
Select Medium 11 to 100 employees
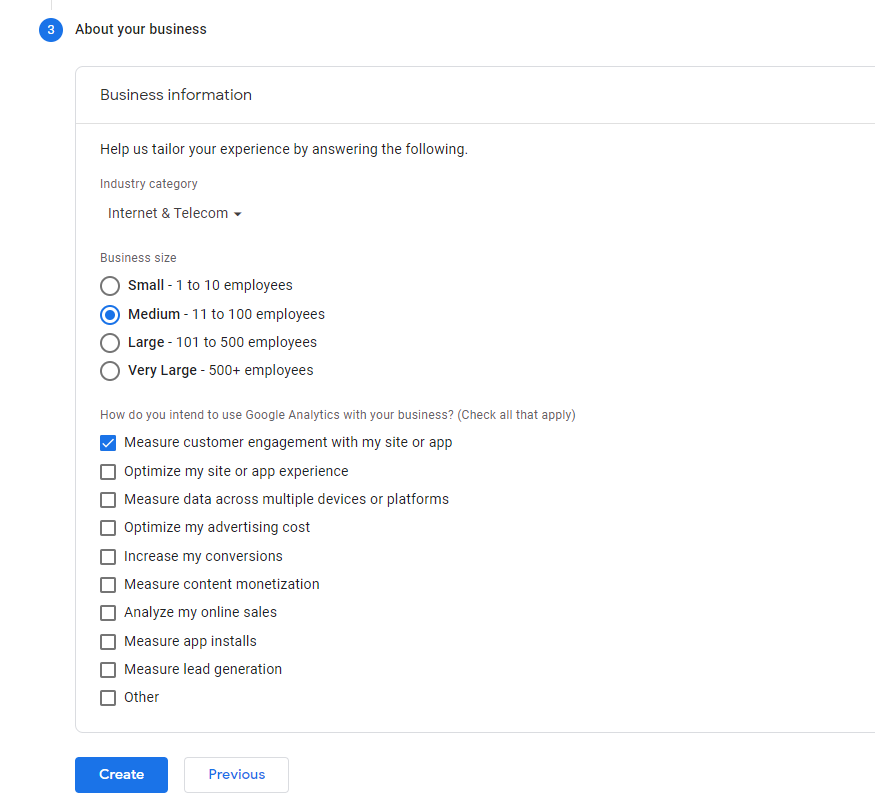click(x=110, y=315)
